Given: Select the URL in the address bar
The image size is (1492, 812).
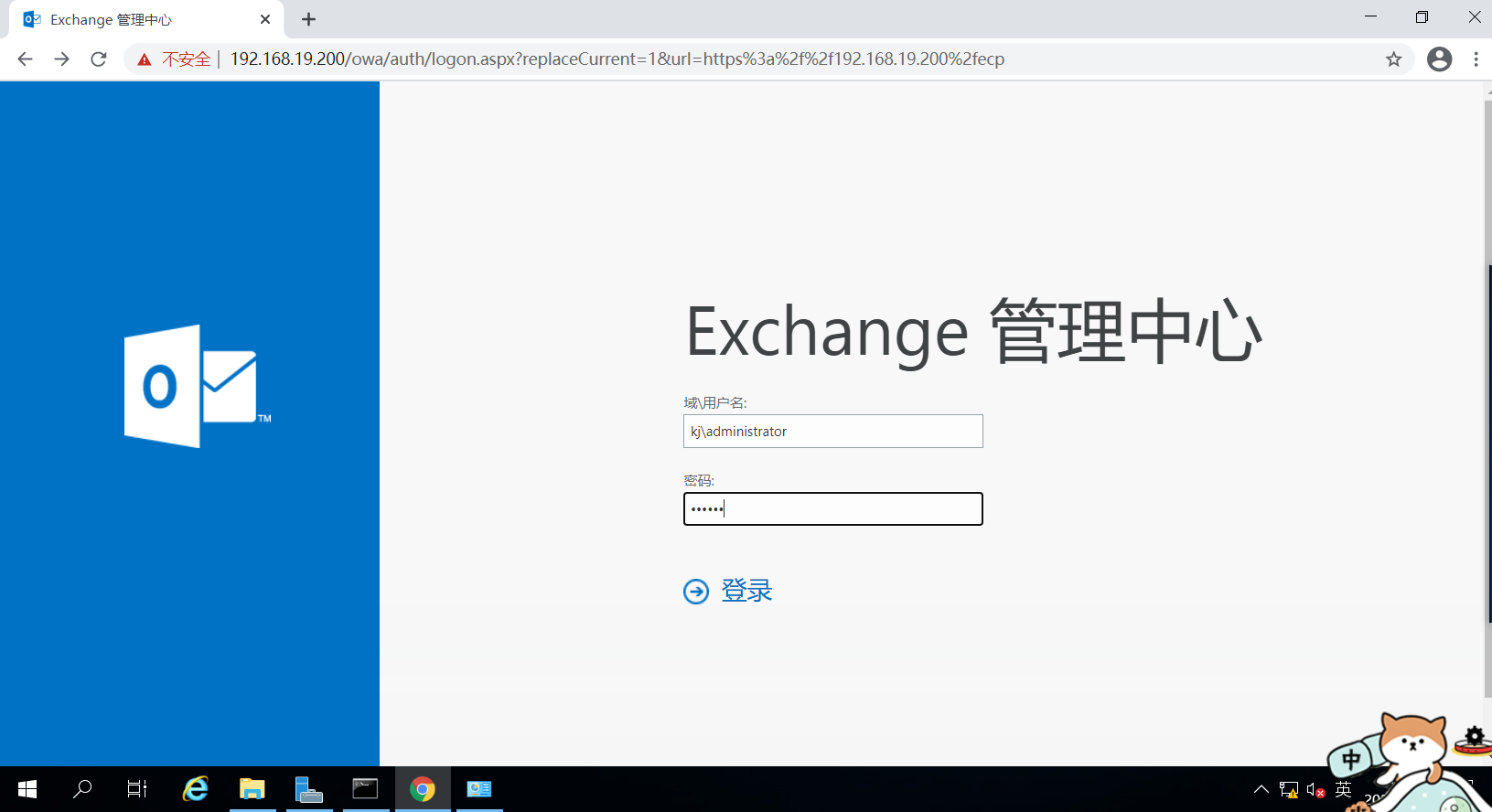Looking at the screenshot, I should [617, 59].
